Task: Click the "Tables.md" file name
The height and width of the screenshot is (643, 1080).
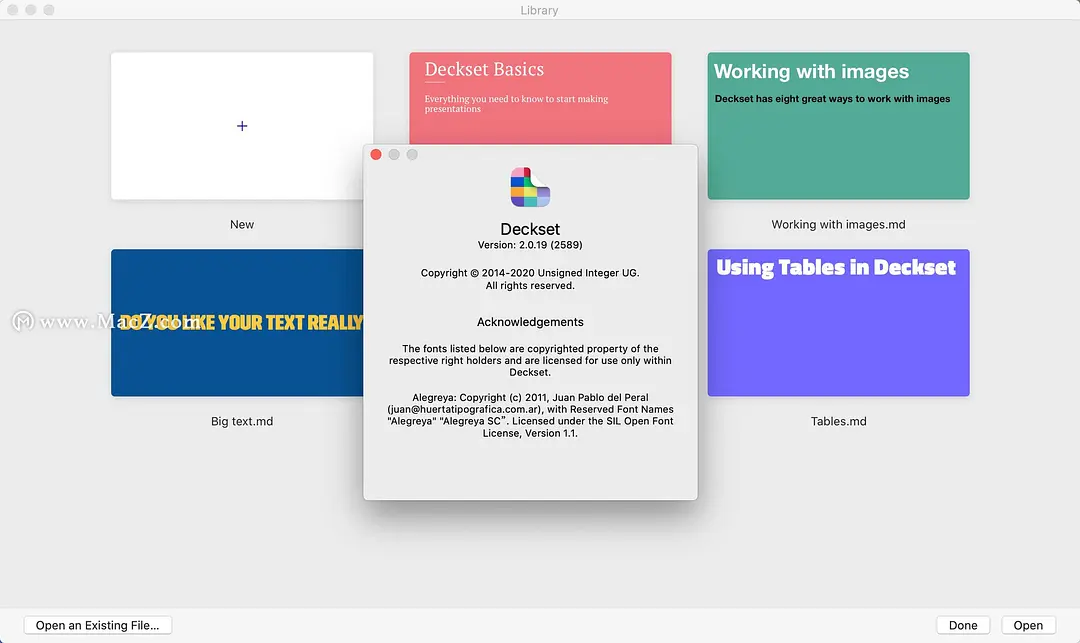Action: click(838, 421)
